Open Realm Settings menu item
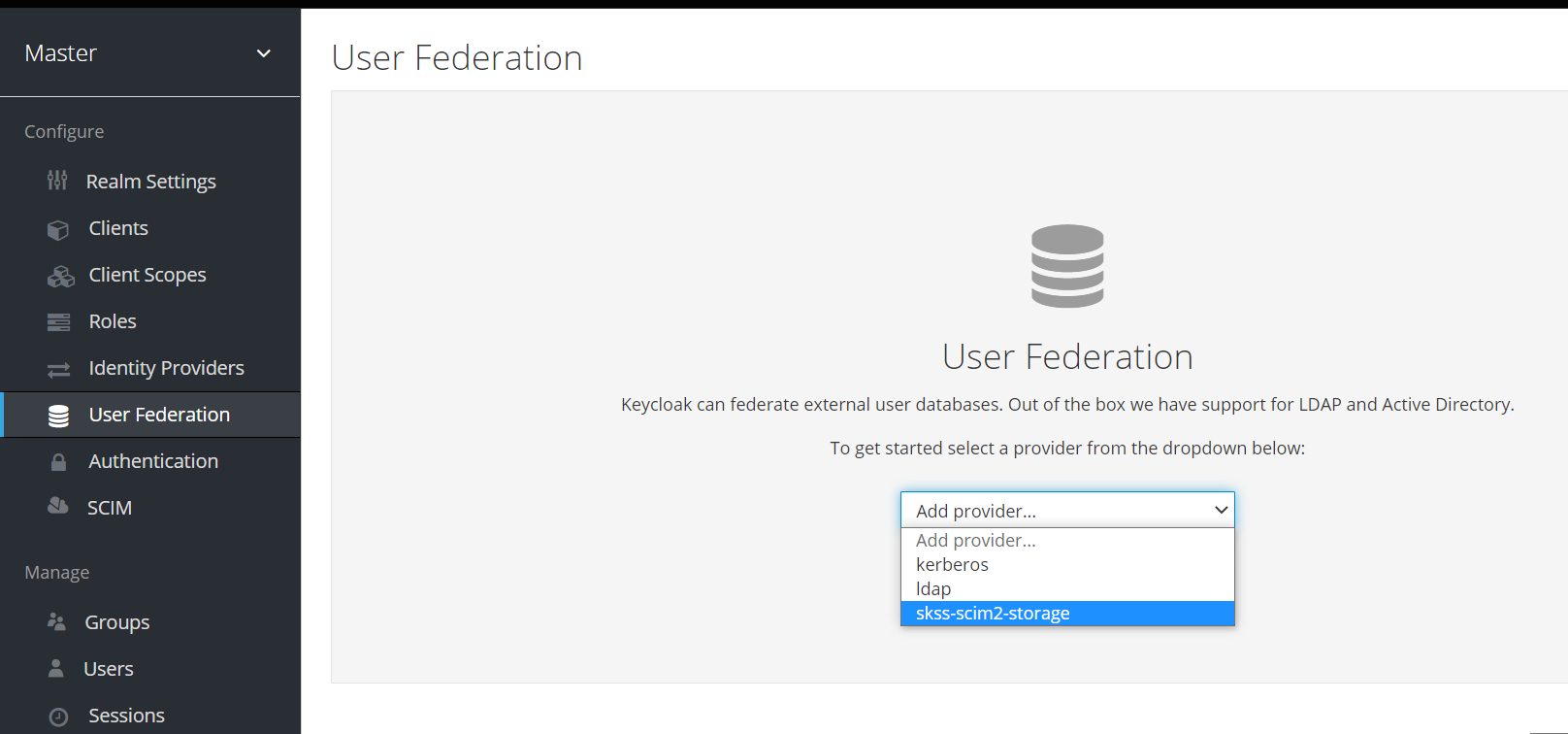Screen dimensions: 1568x734 150,182
